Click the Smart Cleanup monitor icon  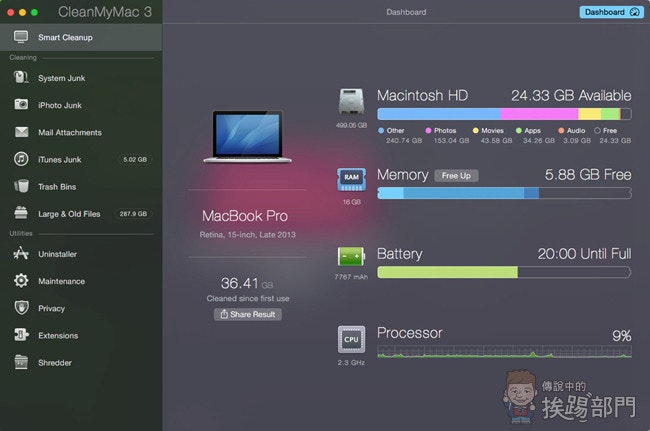[21, 37]
